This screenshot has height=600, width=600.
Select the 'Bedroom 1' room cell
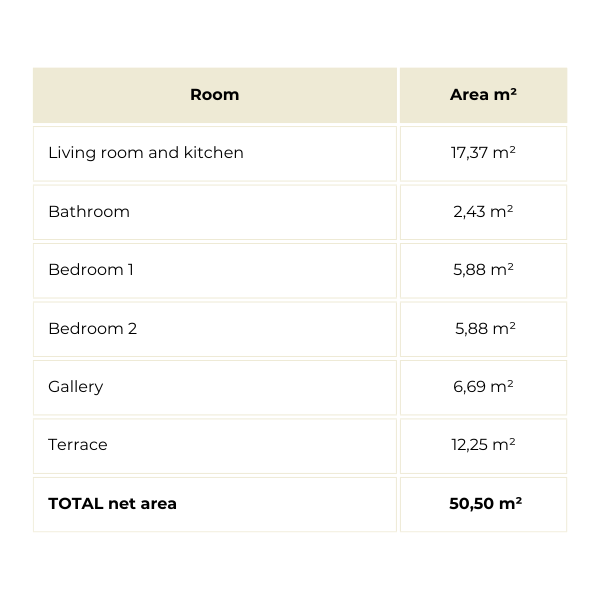point(91,270)
